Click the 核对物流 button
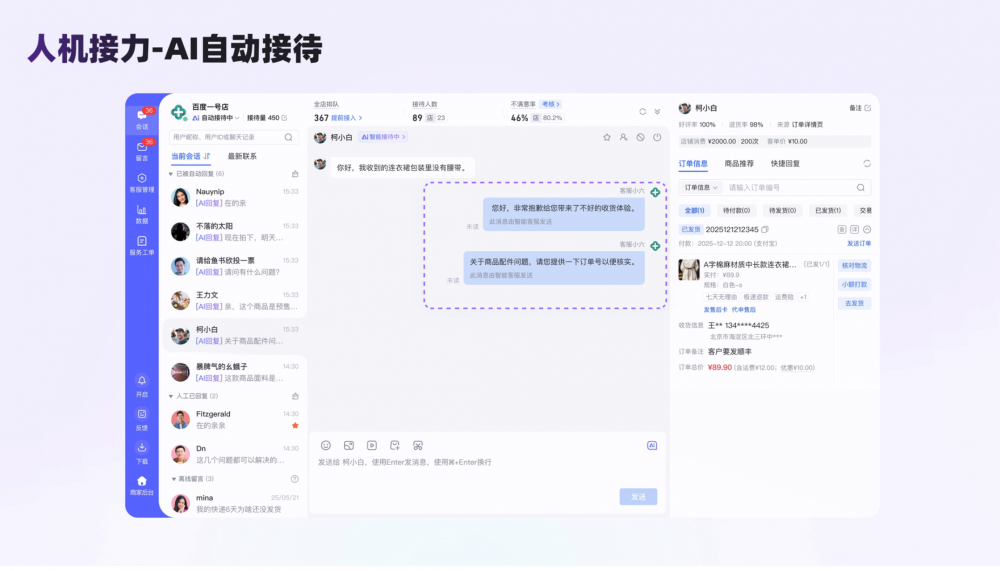 [x=854, y=265]
